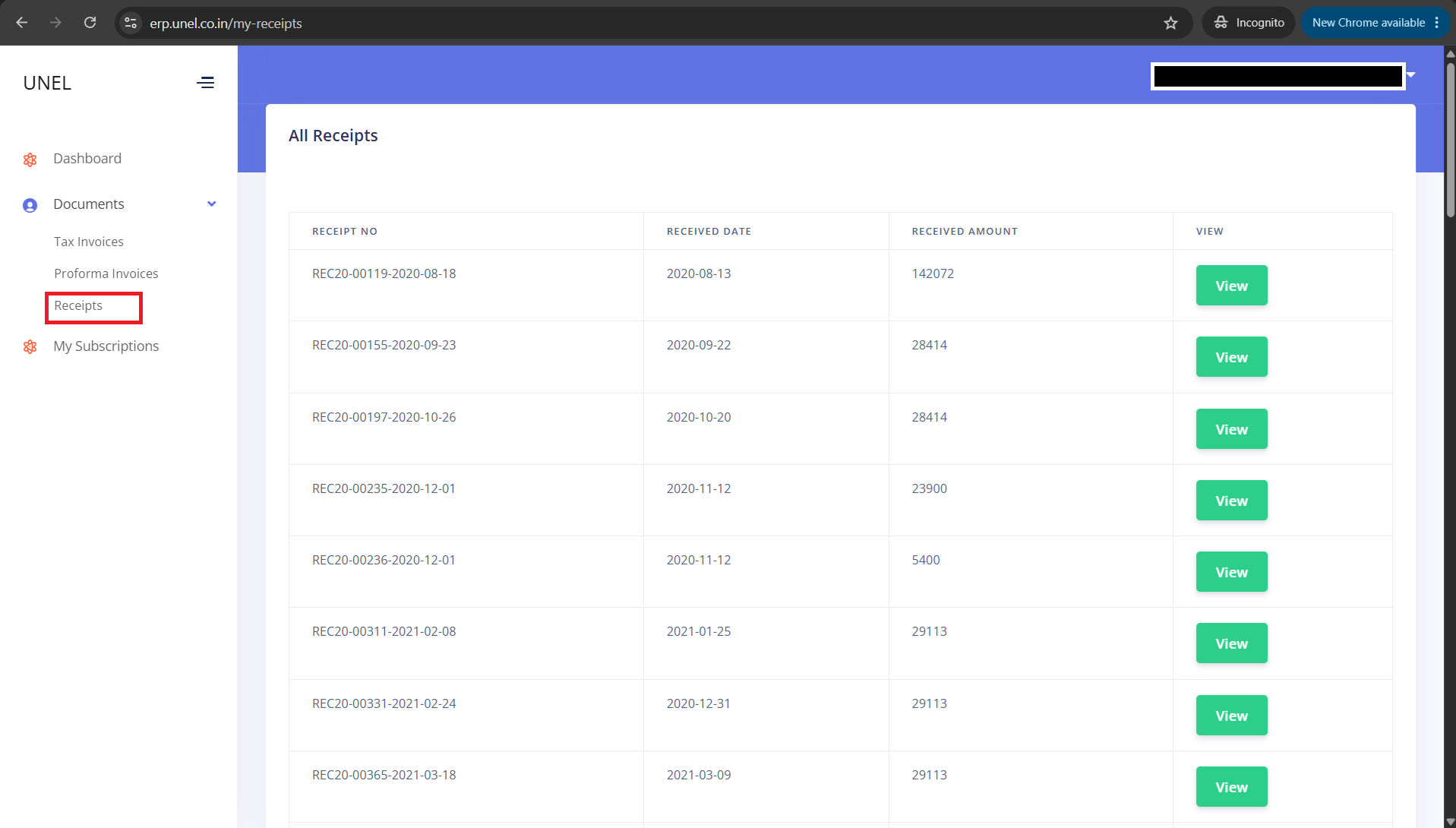Bookmark this page with the star icon

tap(1170, 23)
